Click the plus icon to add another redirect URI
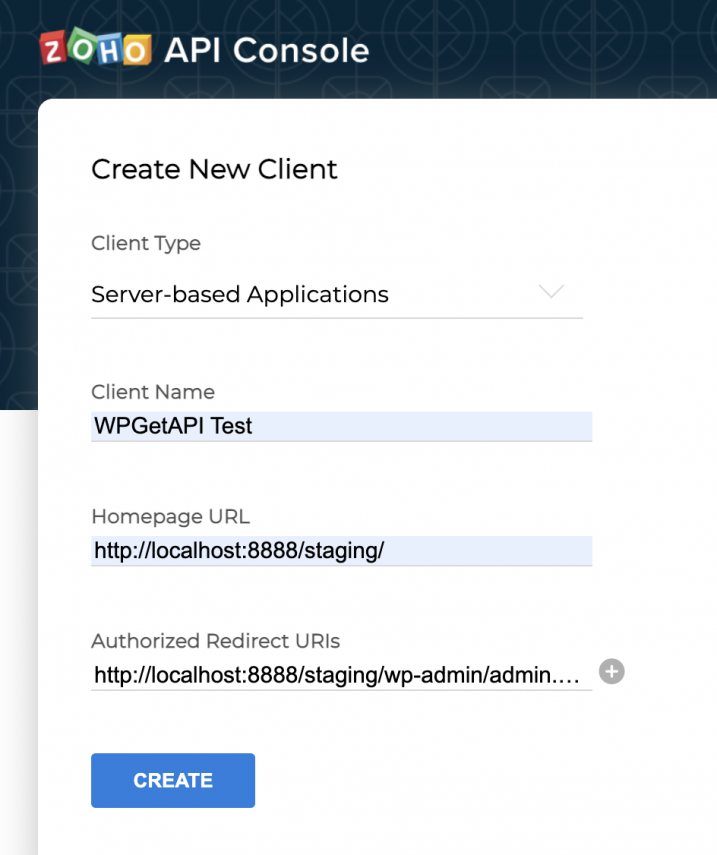The height and width of the screenshot is (855, 717). pyautogui.click(x=611, y=672)
